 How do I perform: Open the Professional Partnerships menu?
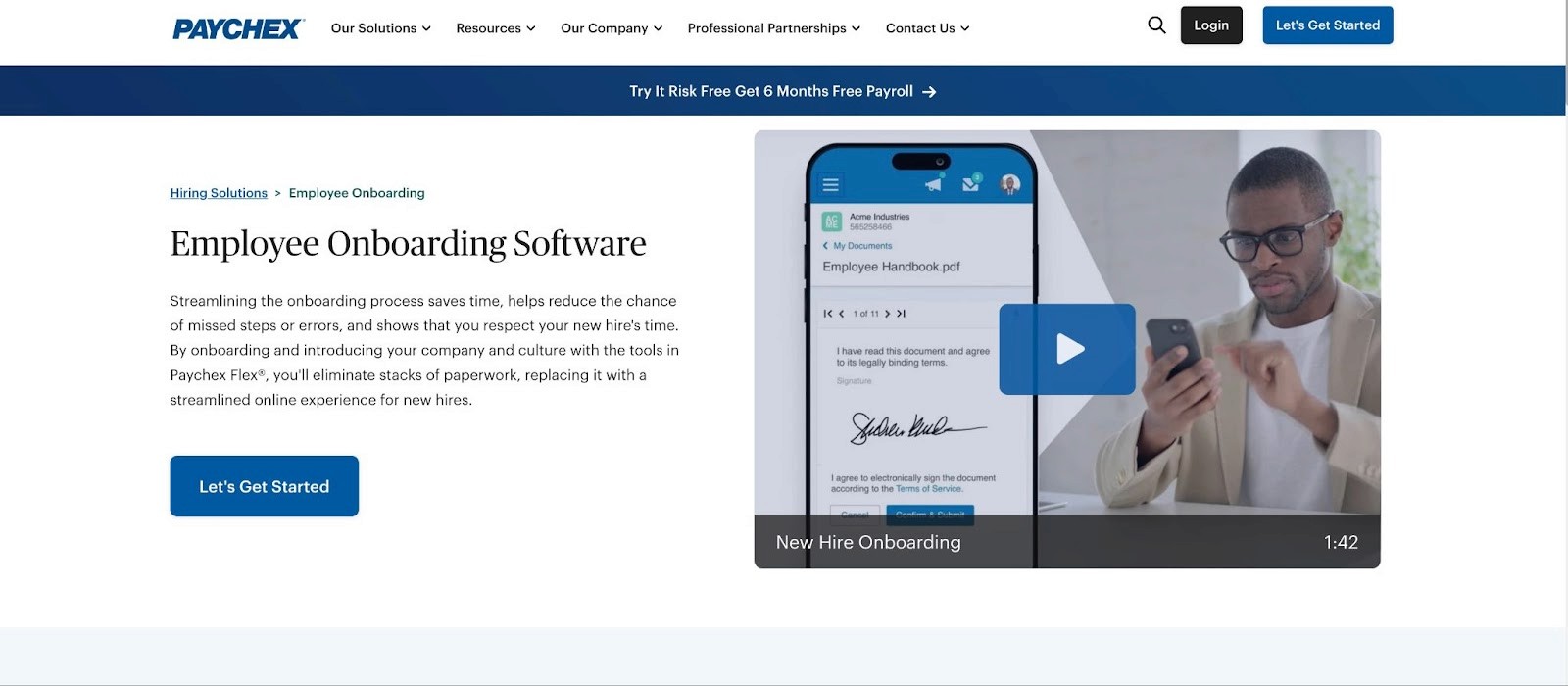coord(774,28)
